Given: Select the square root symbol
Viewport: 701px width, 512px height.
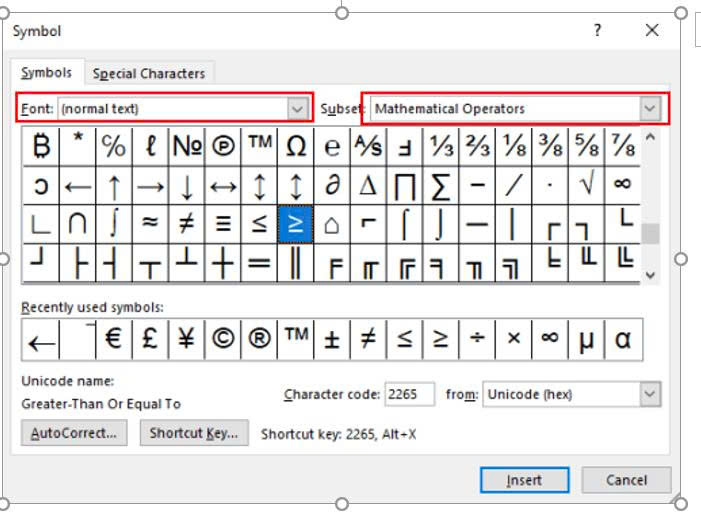Looking at the screenshot, I should pyautogui.click(x=586, y=185).
